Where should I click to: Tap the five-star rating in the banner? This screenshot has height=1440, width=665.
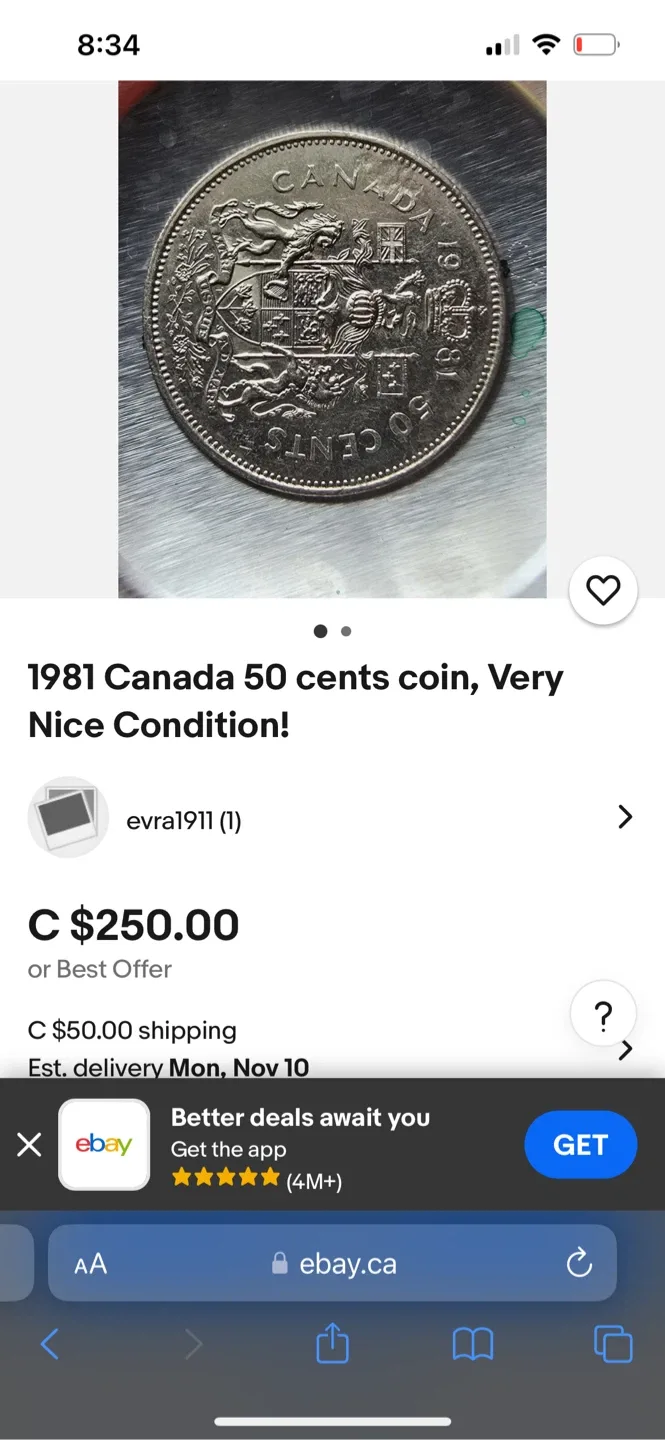coord(226,1179)
